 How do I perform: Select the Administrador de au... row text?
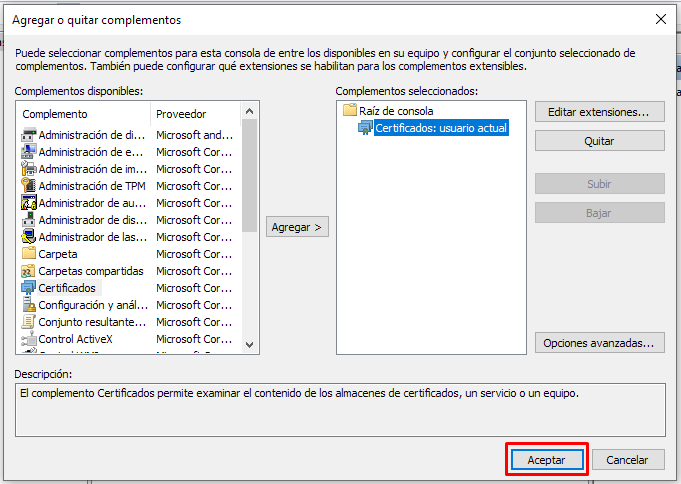[x=93, y=203]
